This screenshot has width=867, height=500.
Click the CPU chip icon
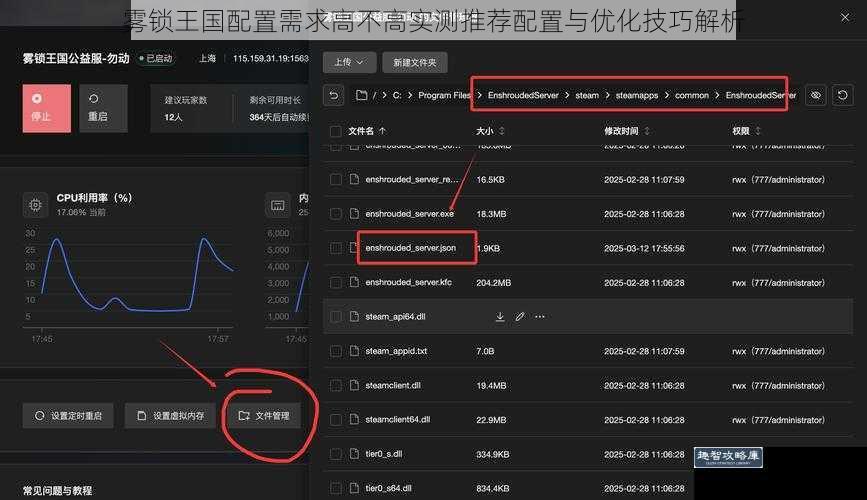pos(35,205)
